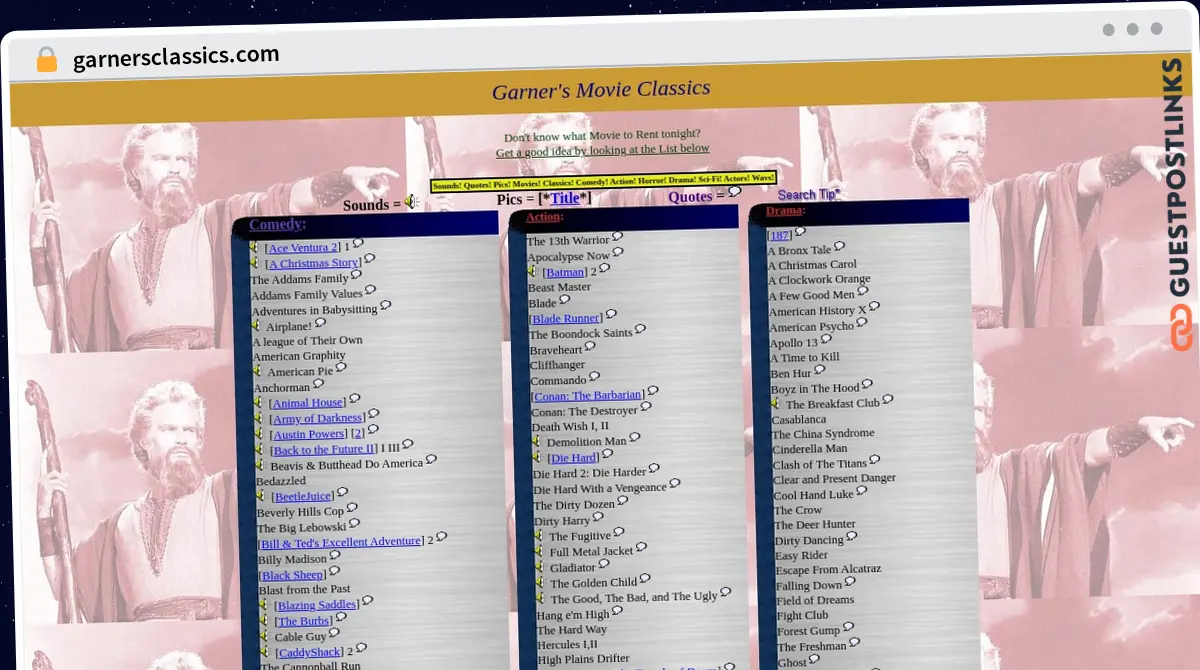Click the padlock icon in the address bar
The height and width of the screenshot is (670, 1200).
click(47, 60)
